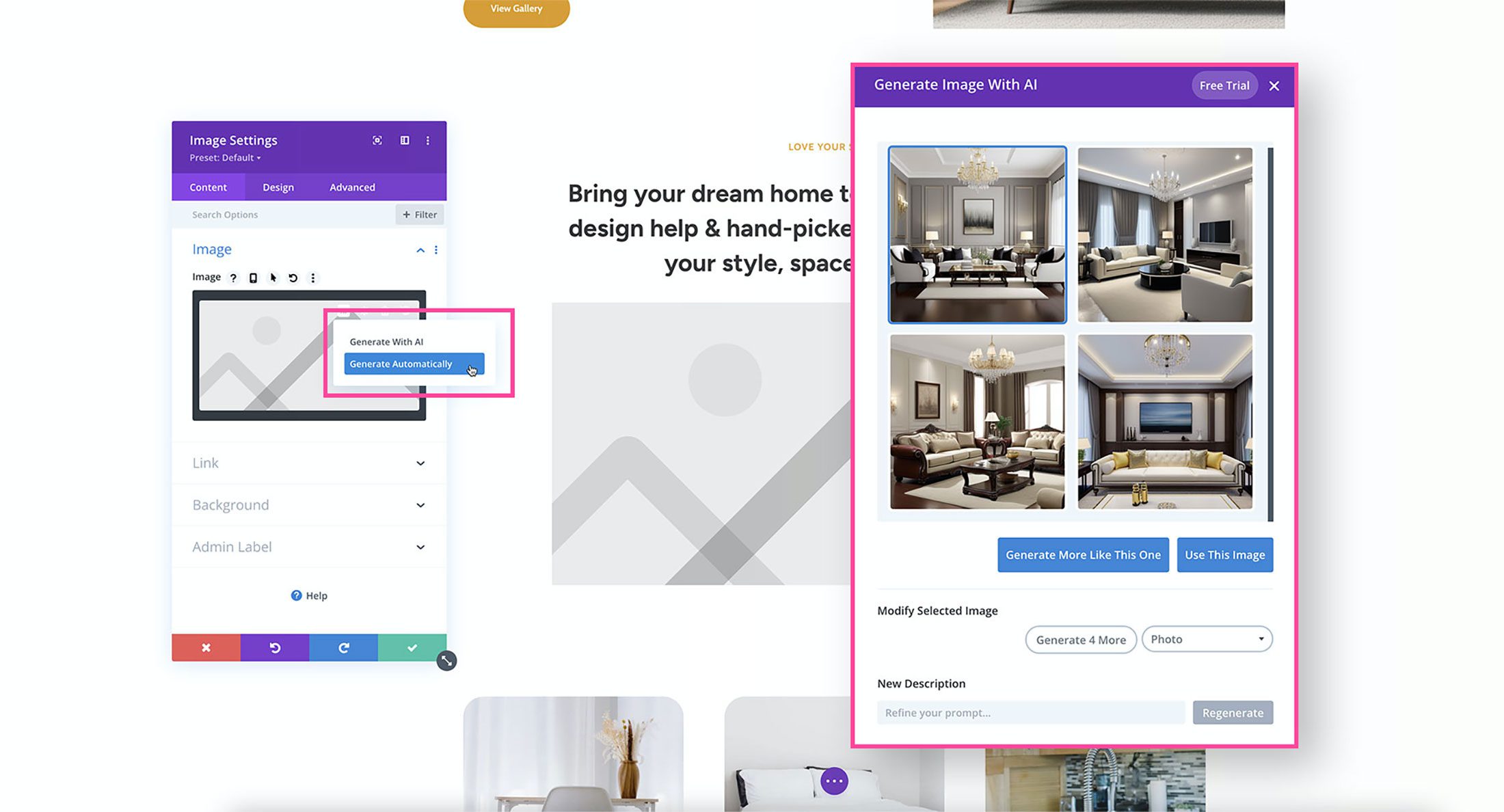Click the module settings kebab menu icon
This screenshot has height=812, width=1504.
point(428,140)
